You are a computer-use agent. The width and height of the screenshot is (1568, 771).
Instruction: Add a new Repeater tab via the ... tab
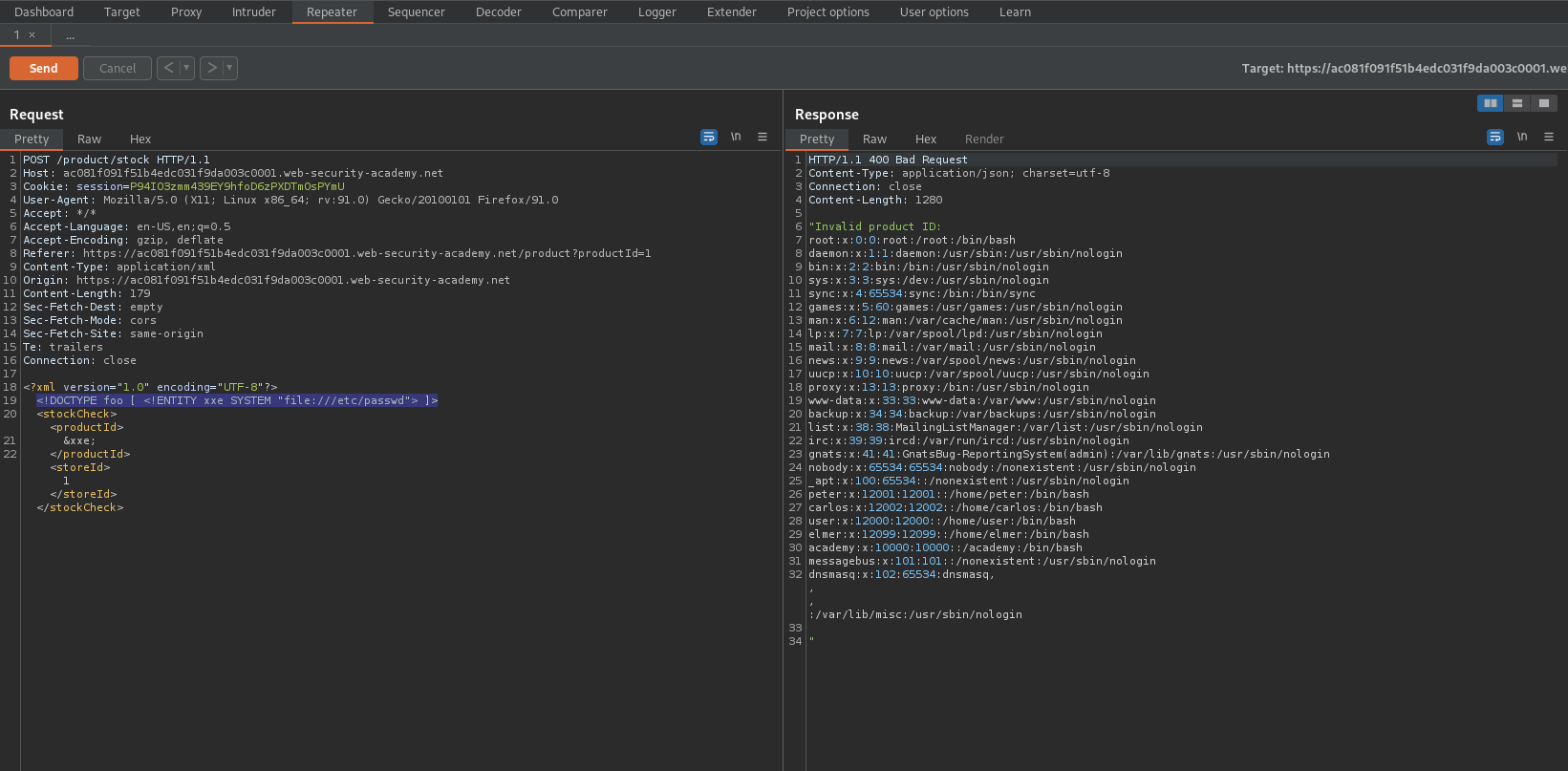click(70, 35)
